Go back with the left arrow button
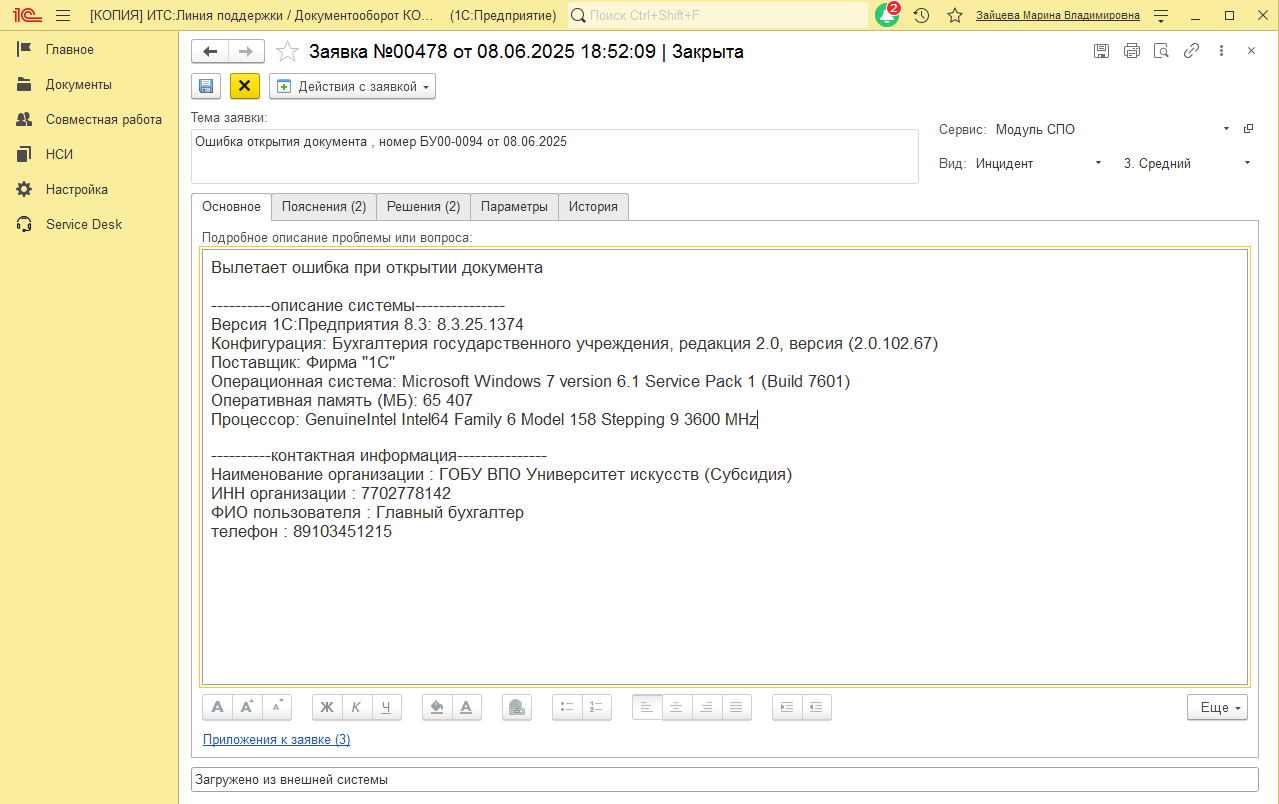This screenshot has width=1279, height=804. click(210, 52)
